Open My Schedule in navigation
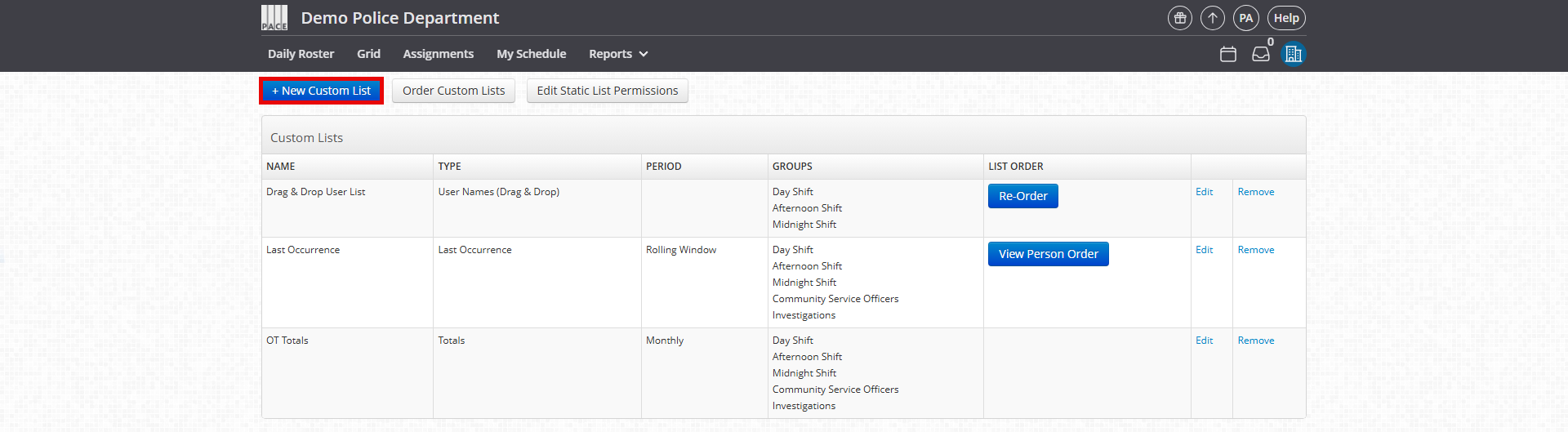1568x432 pixels. [x=531, y=54]
